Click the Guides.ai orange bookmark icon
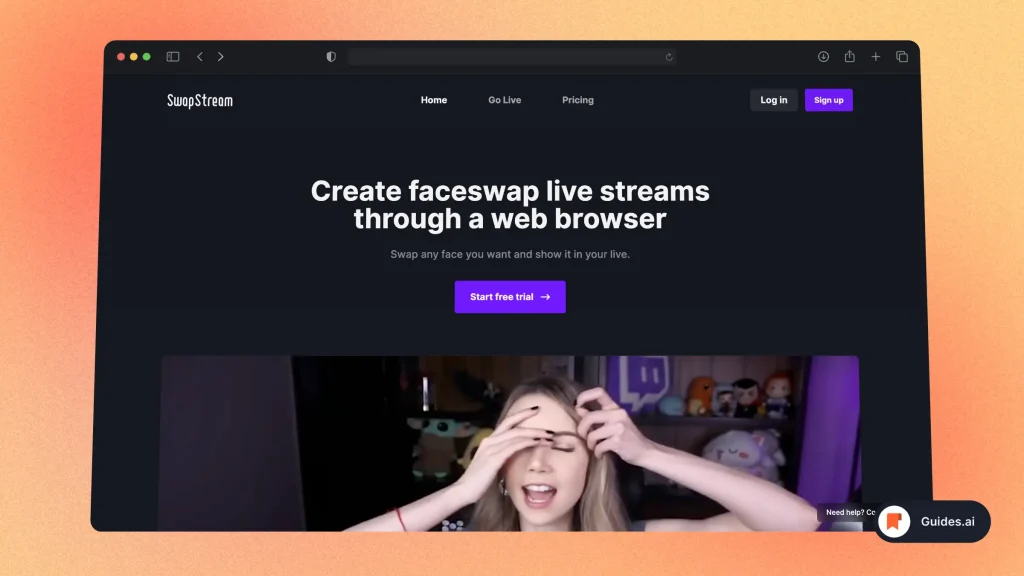The width and height of the screenshot is (1024, 576). coord(894,522)
